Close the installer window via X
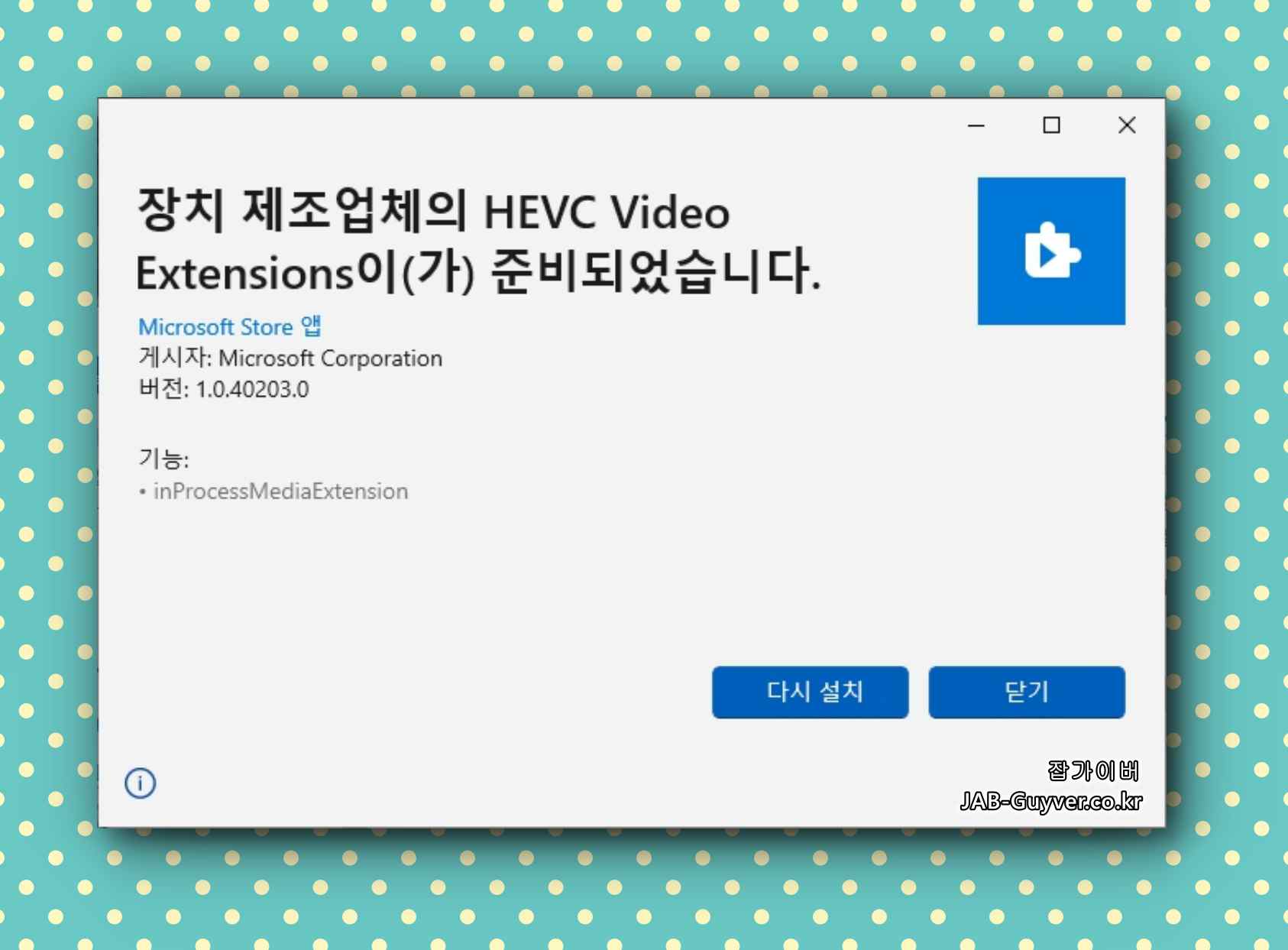This screenshot has height=950, width=1288. [x=1126, y=125]
